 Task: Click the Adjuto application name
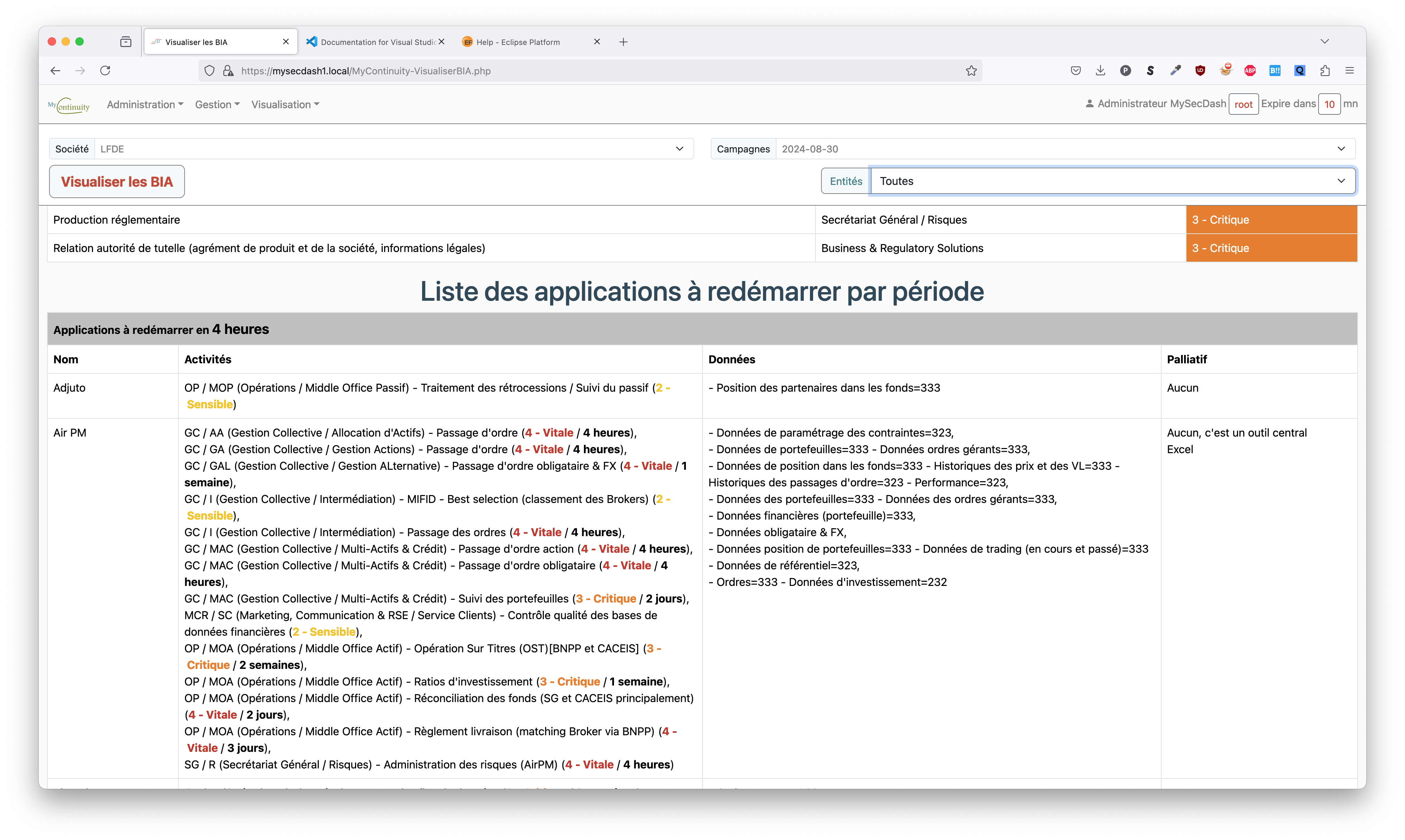click(69, 388)
